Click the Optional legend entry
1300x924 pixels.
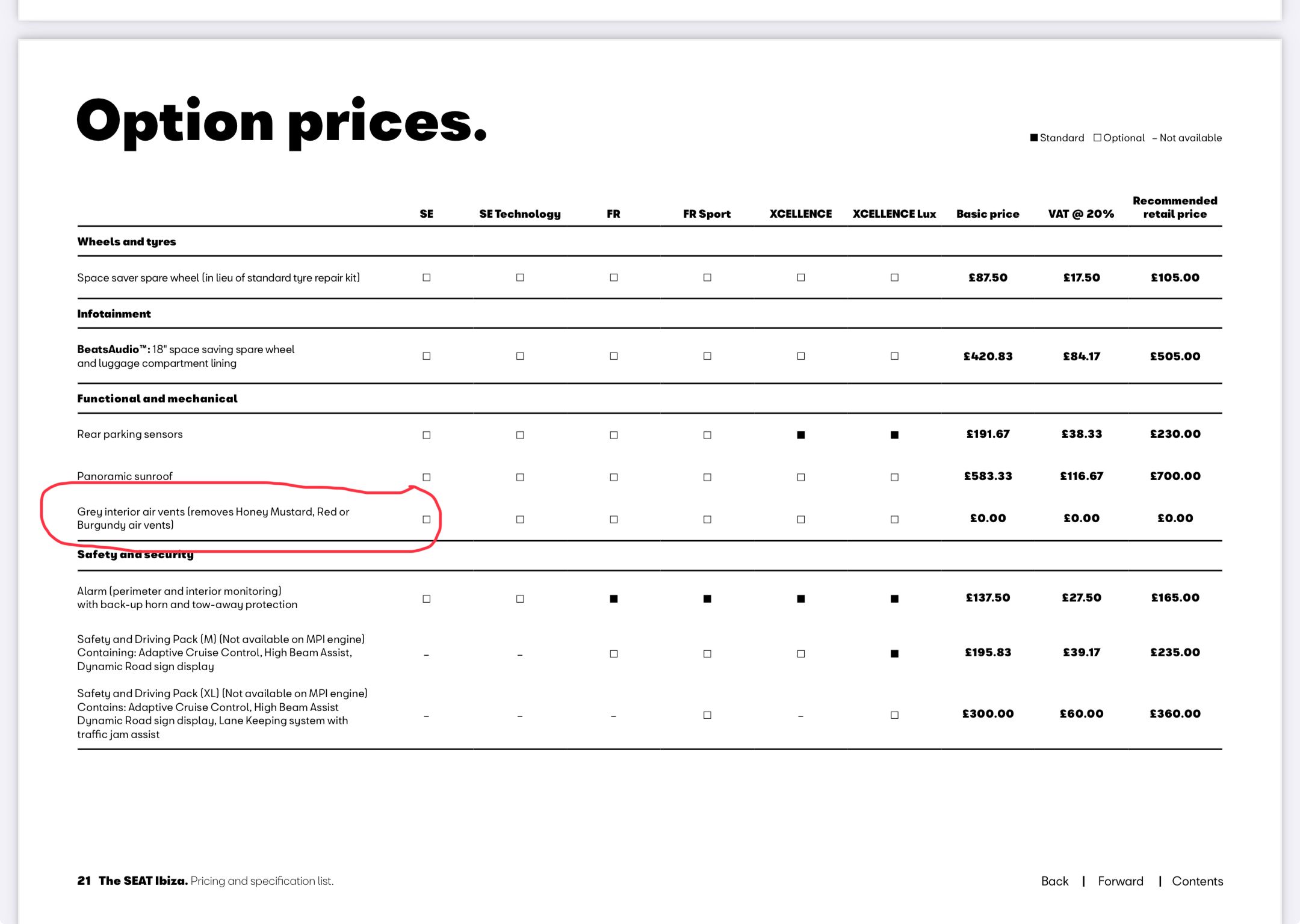click(1119, 138)
